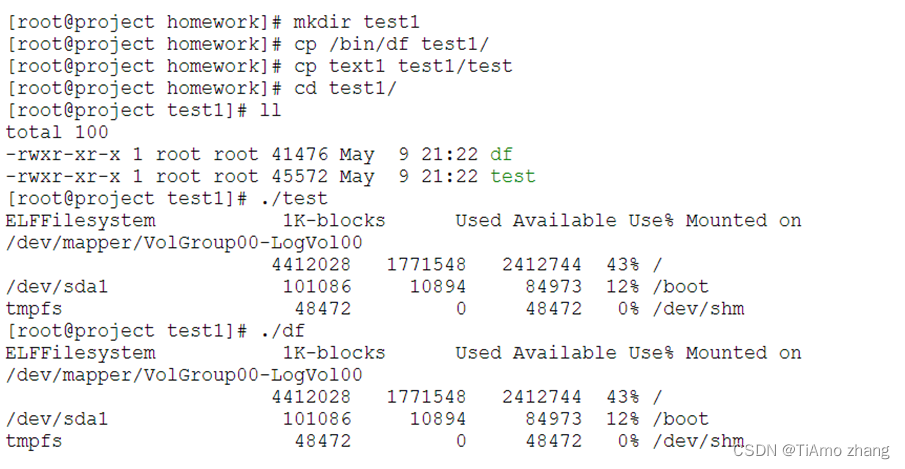Click the './test' command text
Image resolution: width=905 pixels, height=469 pixels.
point(293,198)
